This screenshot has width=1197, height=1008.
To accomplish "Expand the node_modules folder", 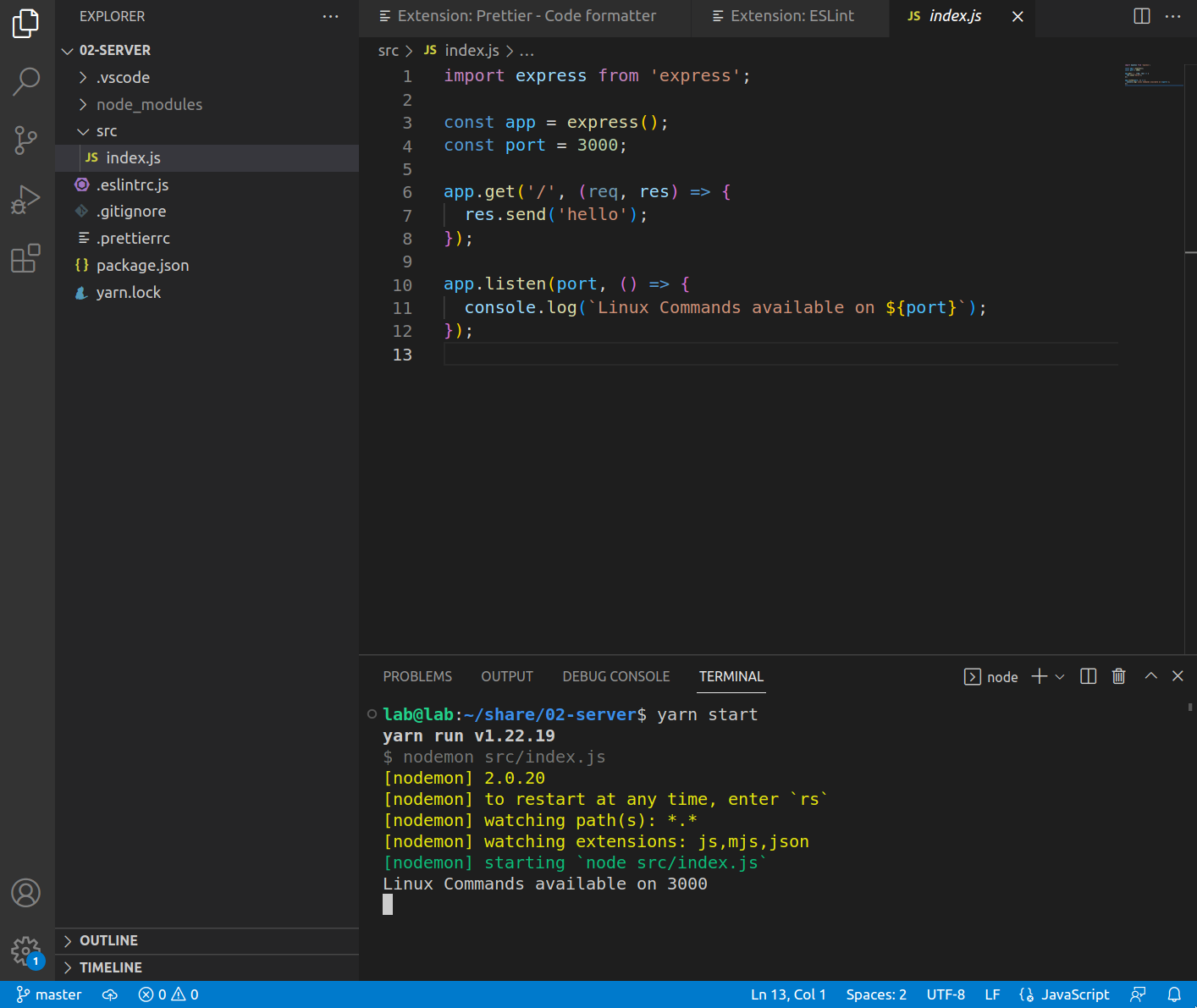I will 207,105.
